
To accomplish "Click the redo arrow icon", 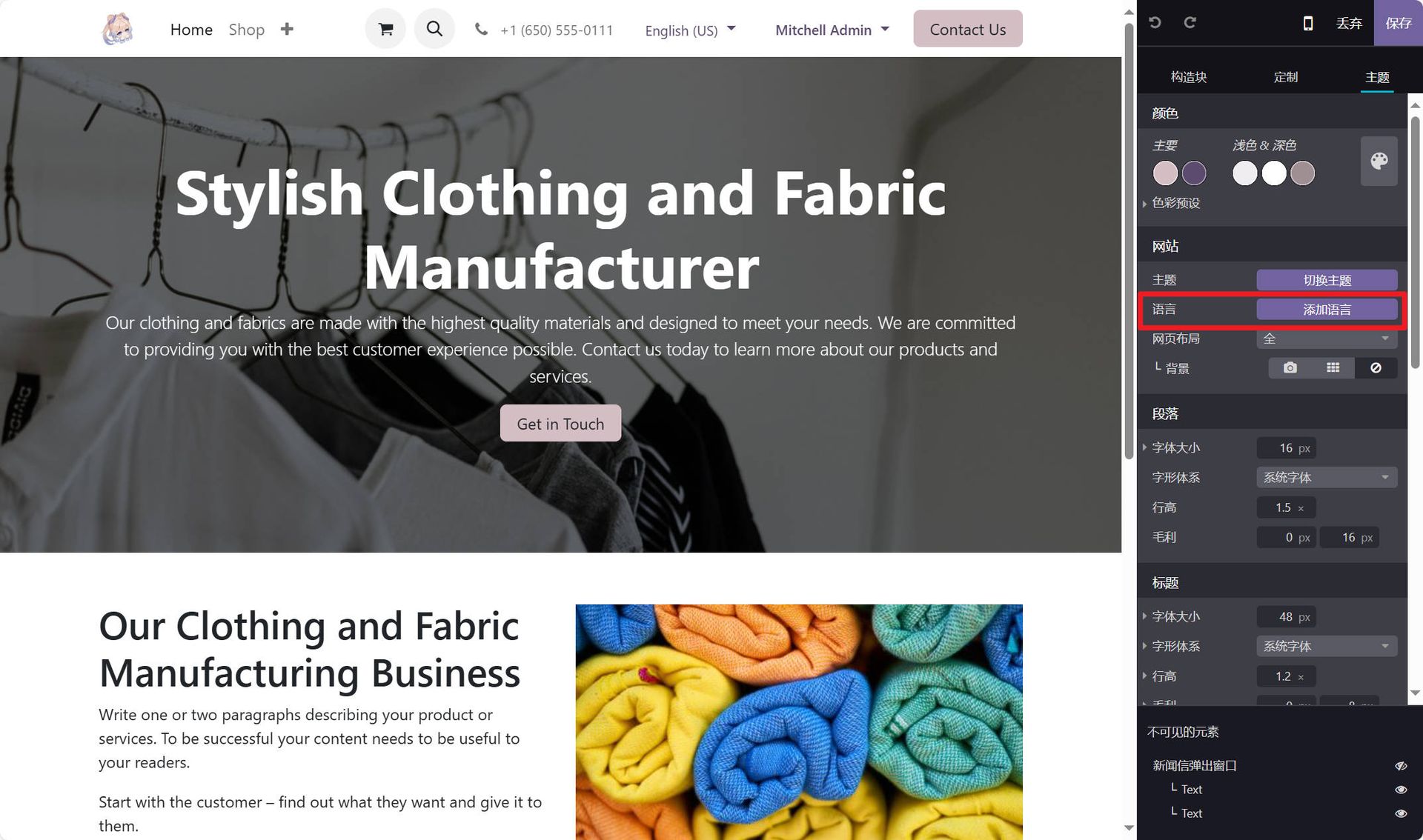I will (1190, 23).
